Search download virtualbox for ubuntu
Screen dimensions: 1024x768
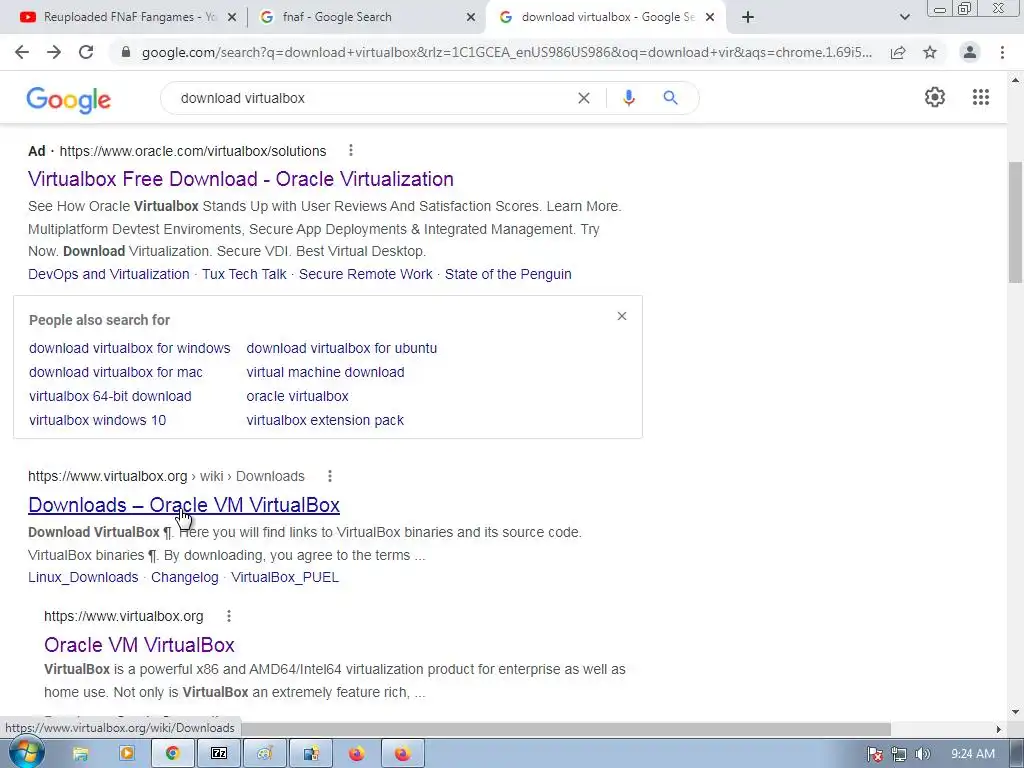pyautogui.click(x=342, y=348)
